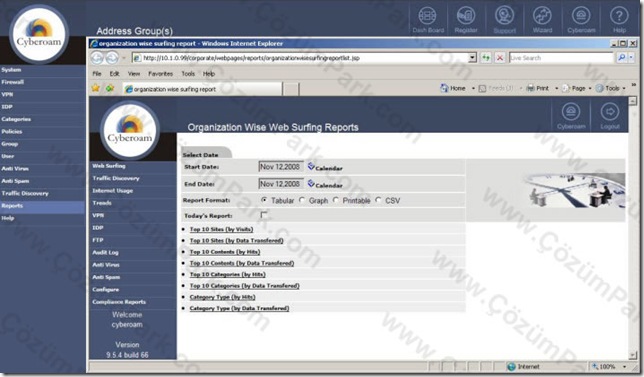Open Top 10 Sites (by Visits) report

tap(221, 229)
